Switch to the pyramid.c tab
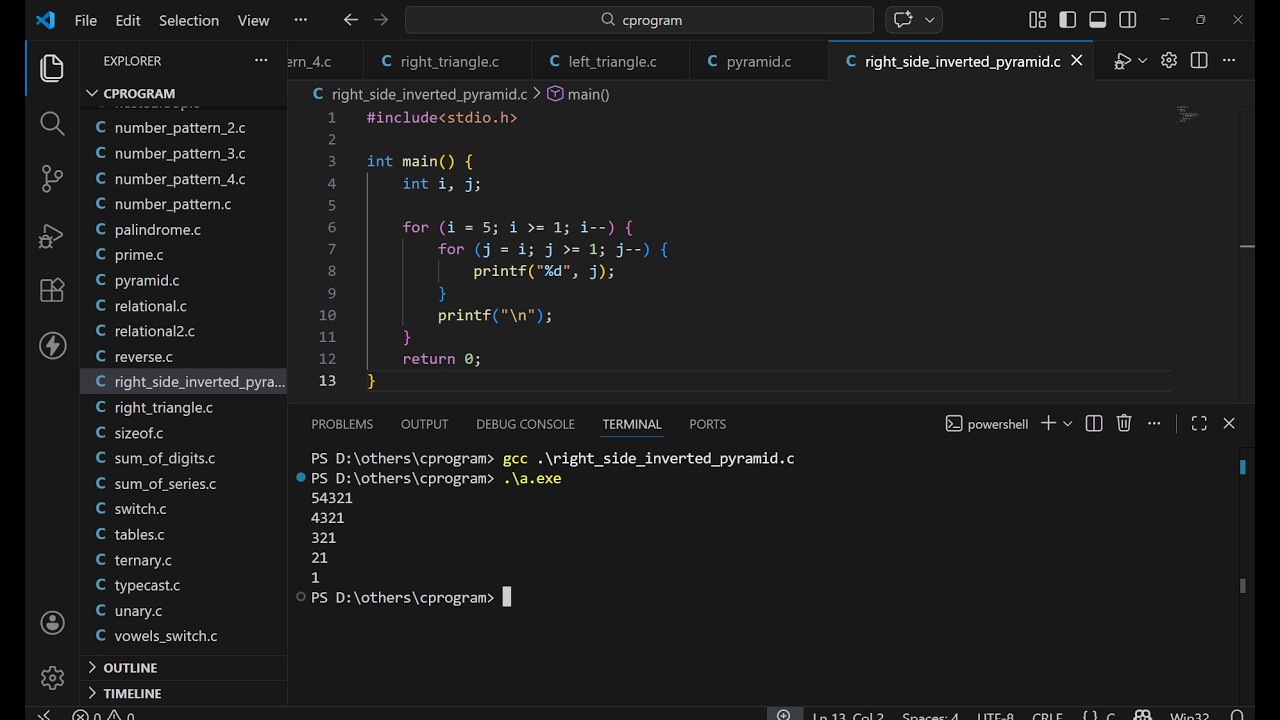This screenshot has width=1280, height=720. (758, 61)
